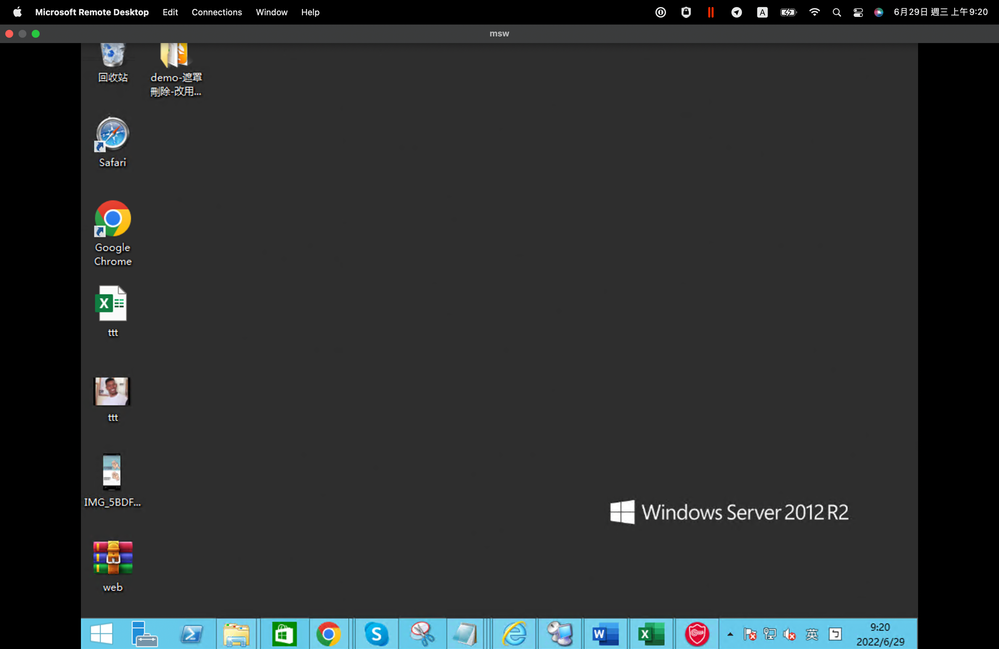This screenshot has height=649, width=999.
Task: Open Spotlight search
Action: 837,12
